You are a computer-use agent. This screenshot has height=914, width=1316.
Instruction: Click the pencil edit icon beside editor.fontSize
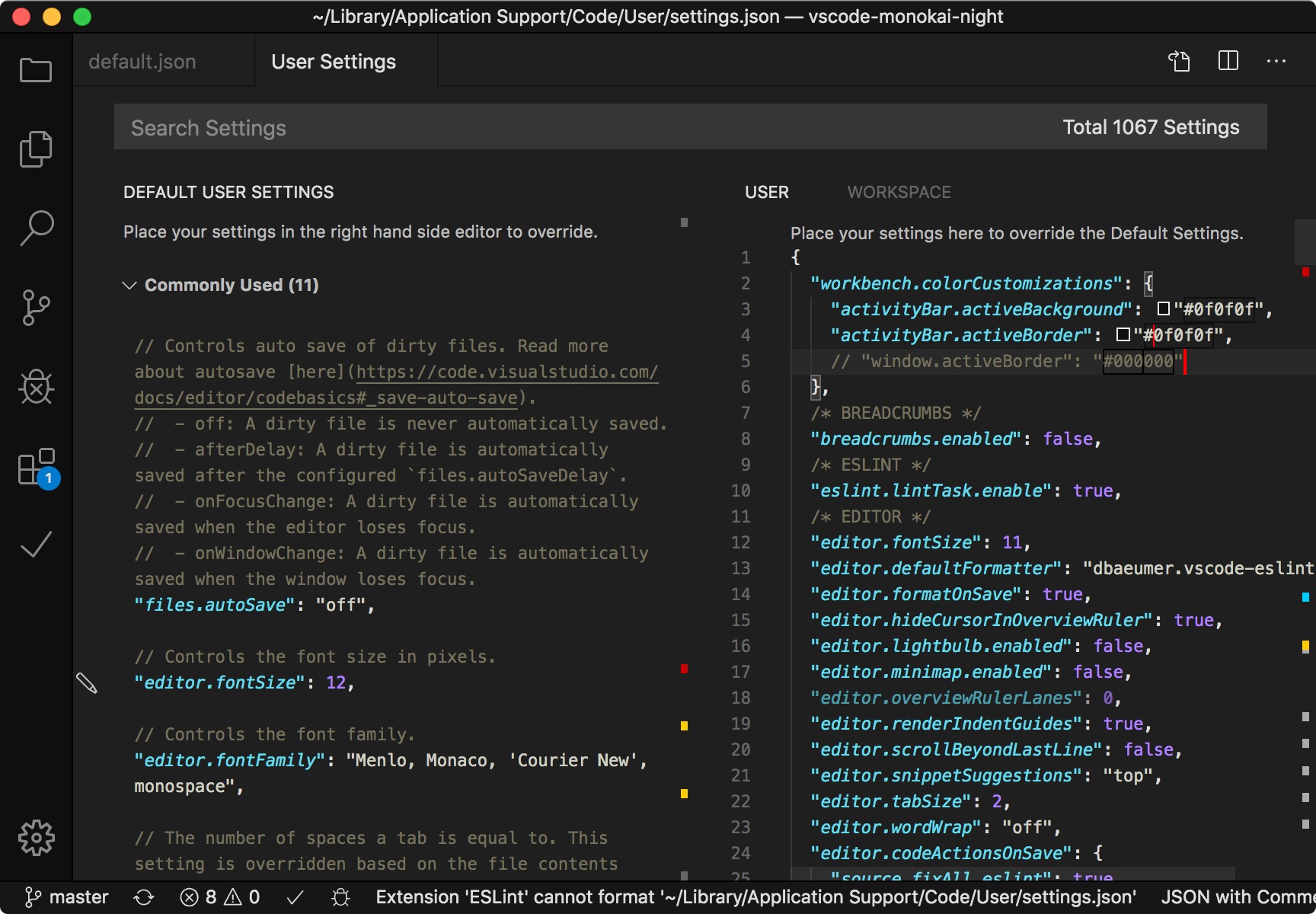87,683
